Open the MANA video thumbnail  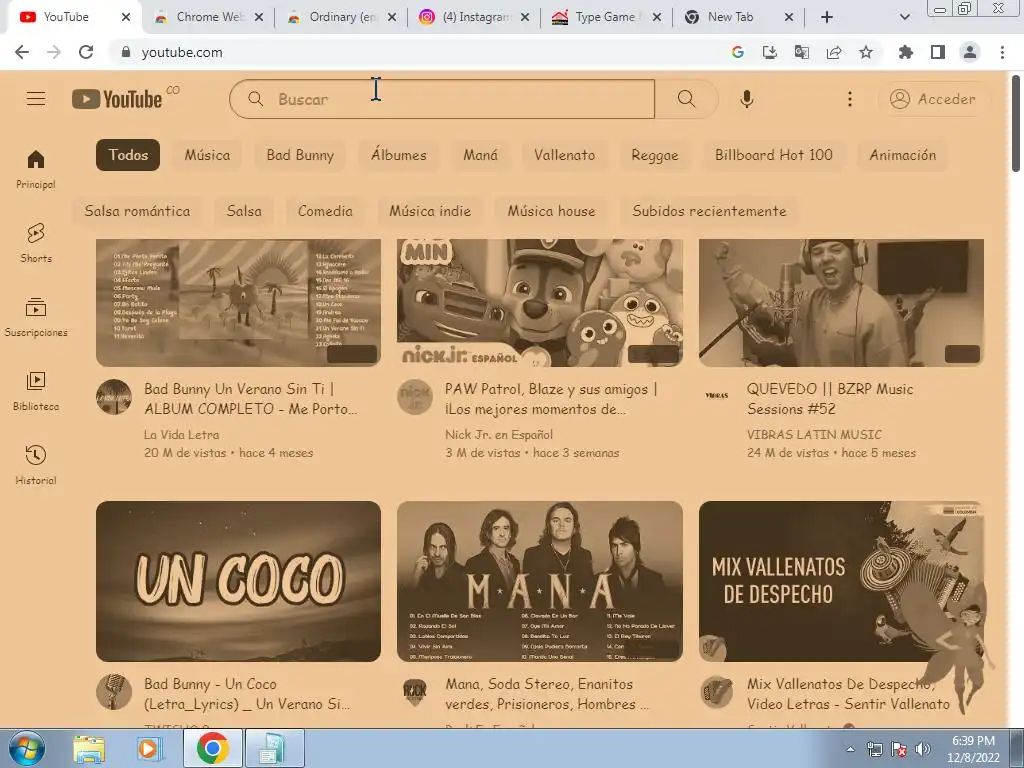click(x=539, y=581)
